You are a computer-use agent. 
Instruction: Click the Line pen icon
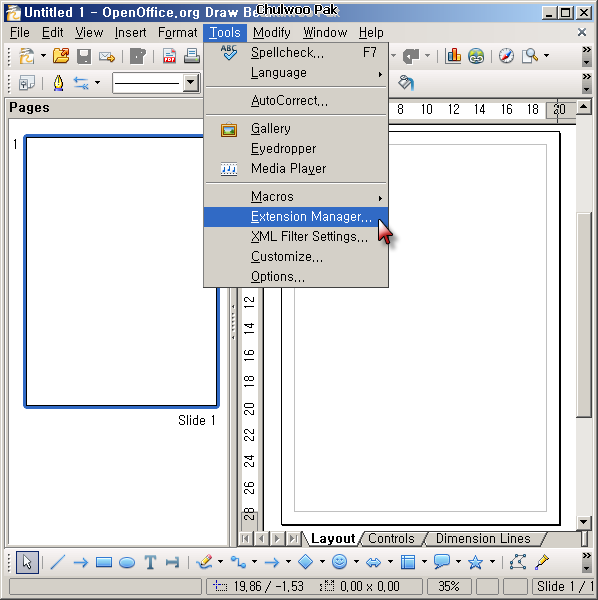tap(58, 83)
